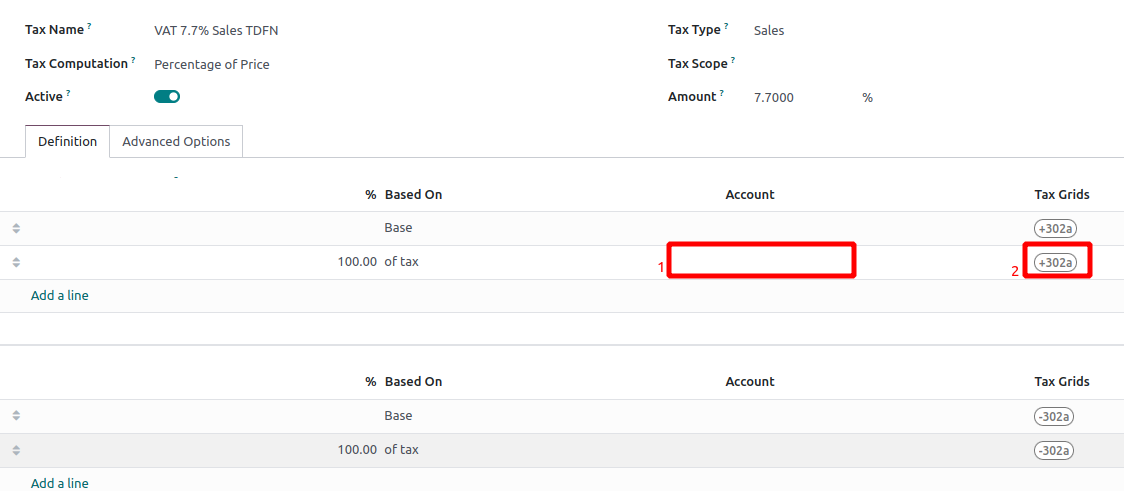Select the +302a tag in the first of tax row
The image size is (1124, 491).
(x=1055, y=262)
